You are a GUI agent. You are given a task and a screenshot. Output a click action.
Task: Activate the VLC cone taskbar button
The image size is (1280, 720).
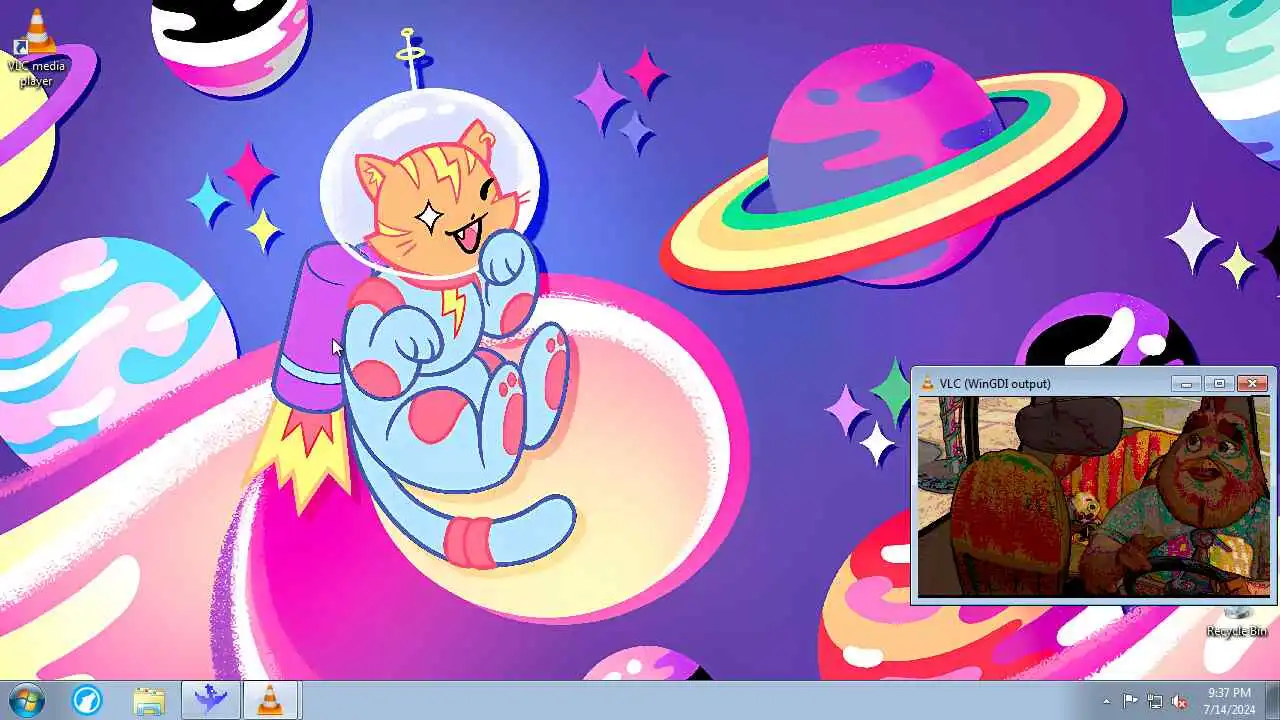tap(270, 700)
